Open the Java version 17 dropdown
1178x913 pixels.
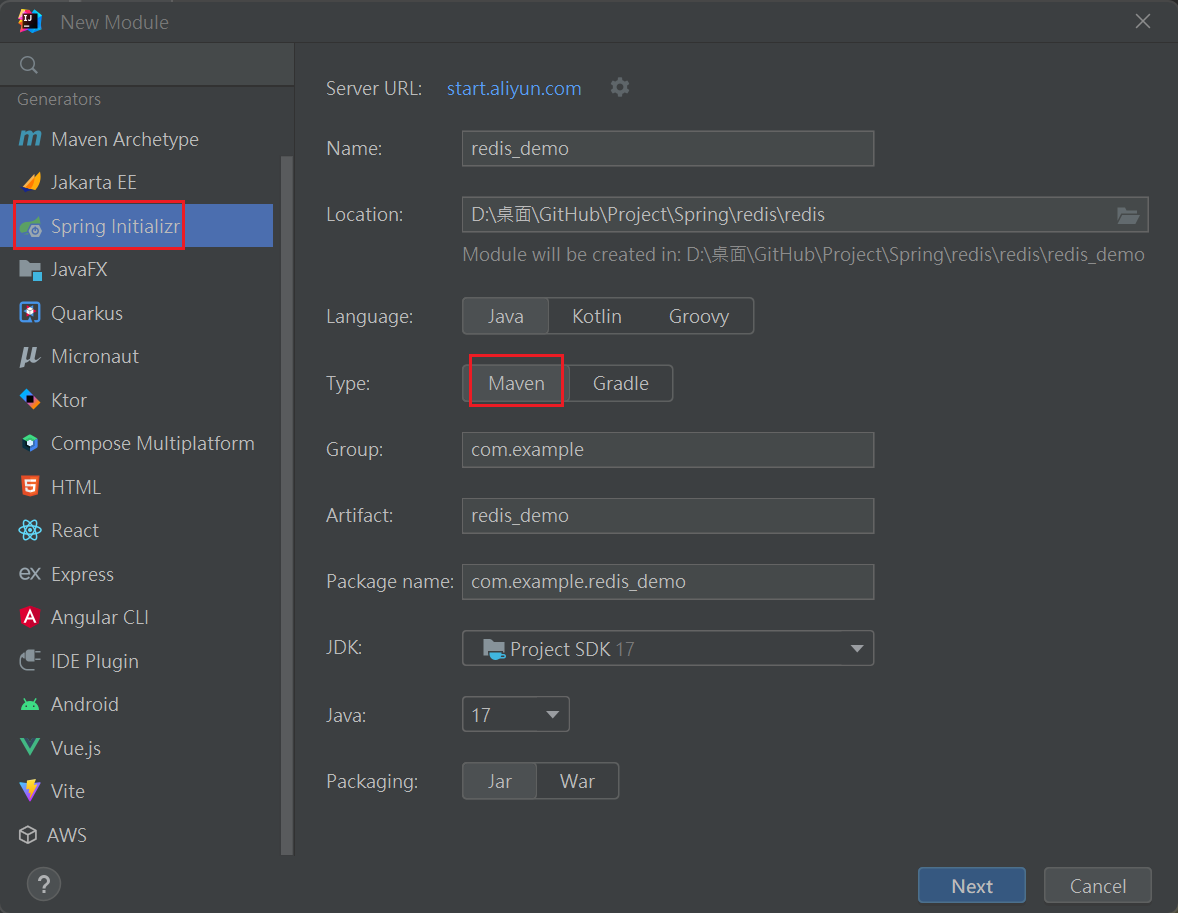pyautogui.click(x=515, y=715)
